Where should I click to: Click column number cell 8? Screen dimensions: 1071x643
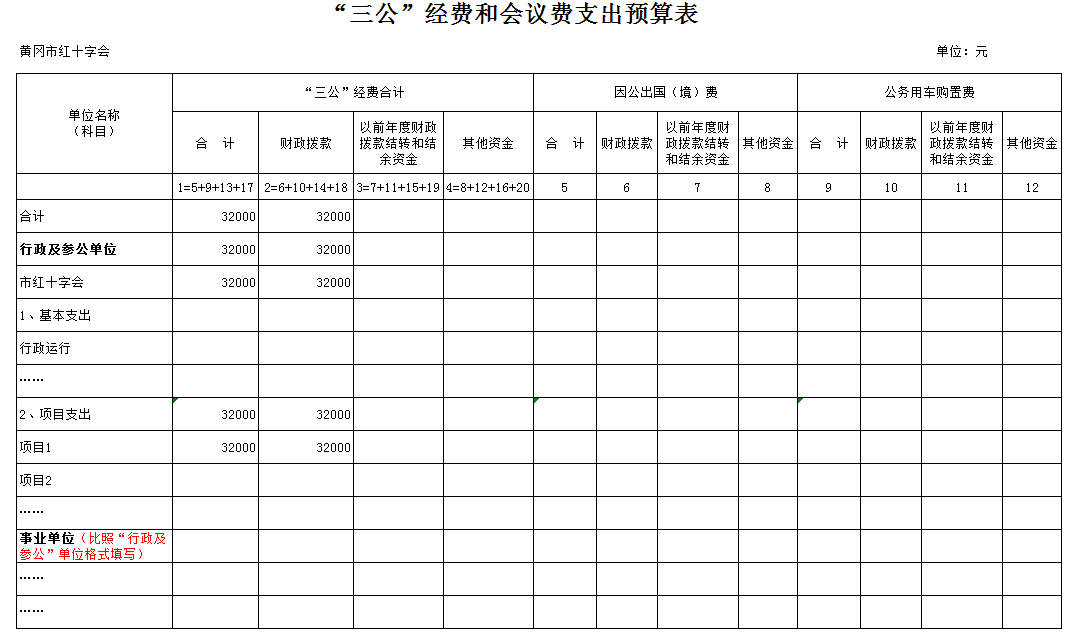pos(768,187)
